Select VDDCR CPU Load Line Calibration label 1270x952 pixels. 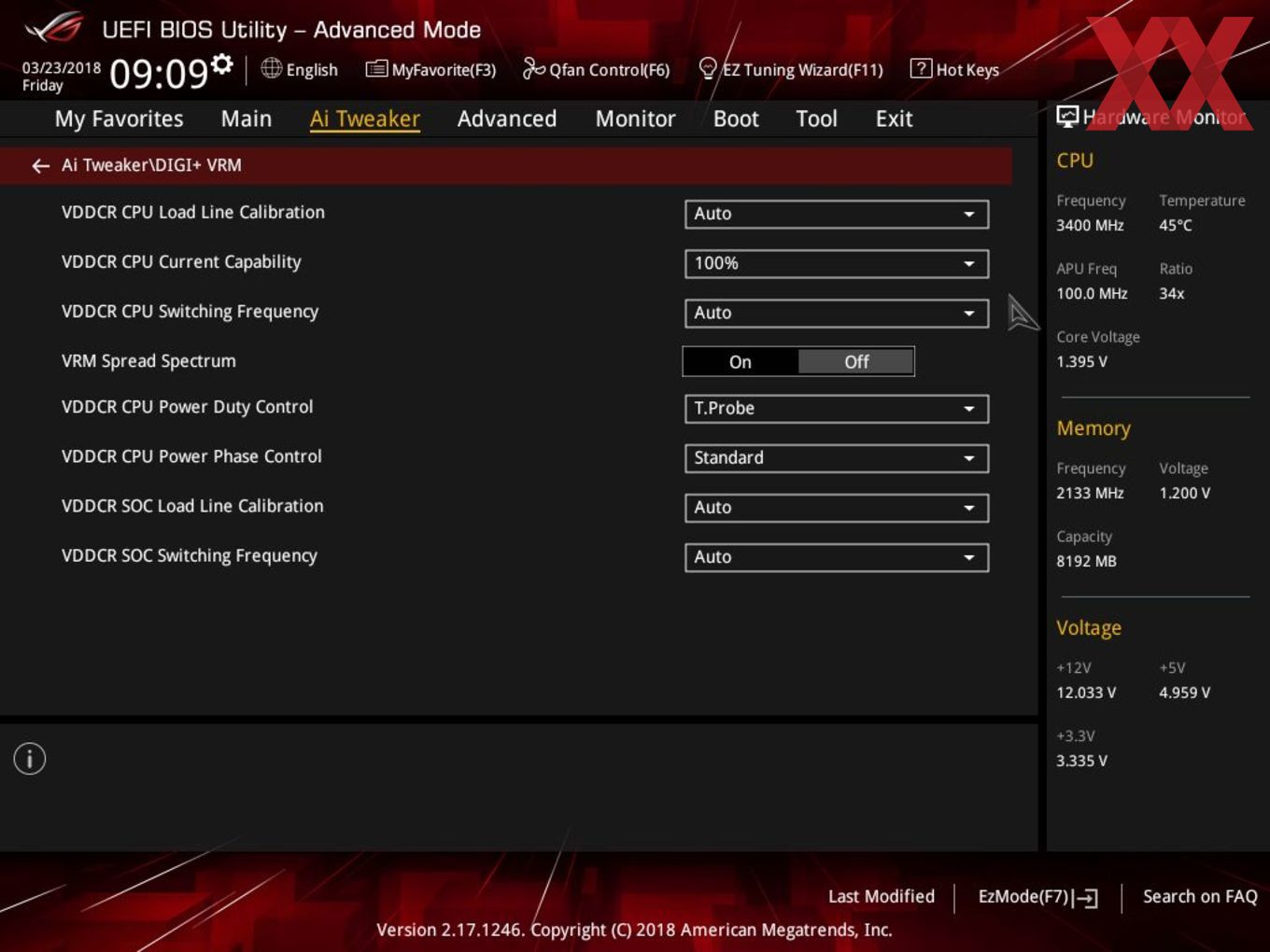tap(193, 212)
